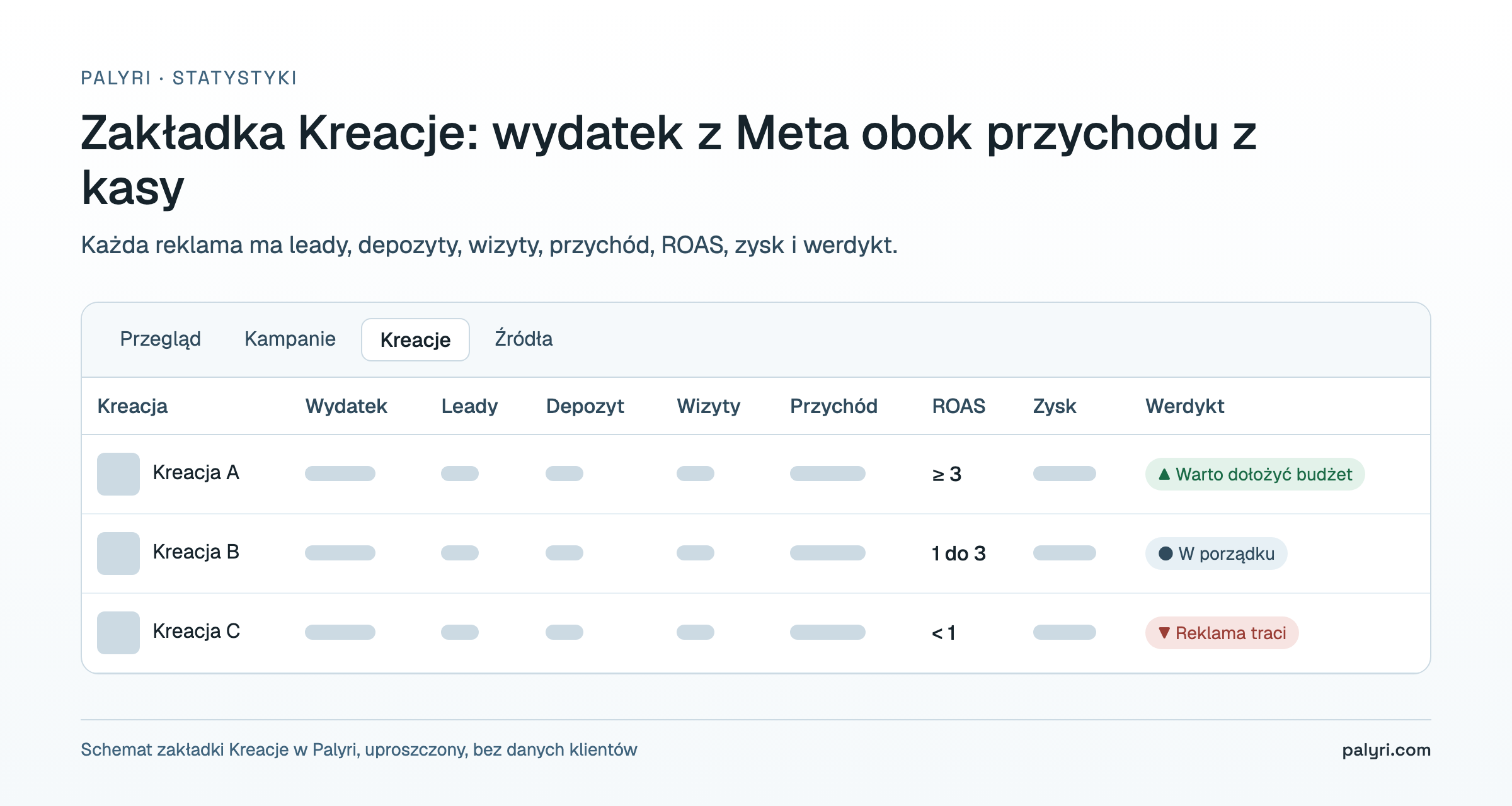This screenshot has height=806, width=1512.
Task: Click the Zysk placeholder for Kreacja C
Action: (1065, 632)
